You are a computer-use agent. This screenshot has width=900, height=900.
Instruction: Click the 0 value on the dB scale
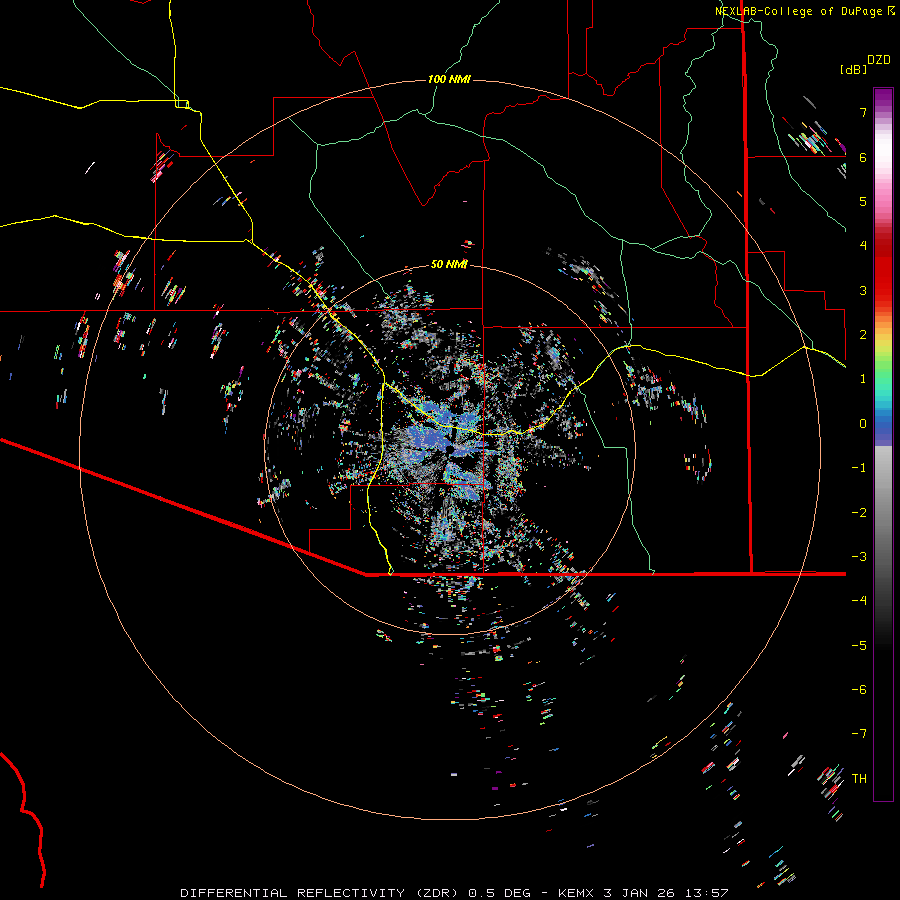click(861, 423)
